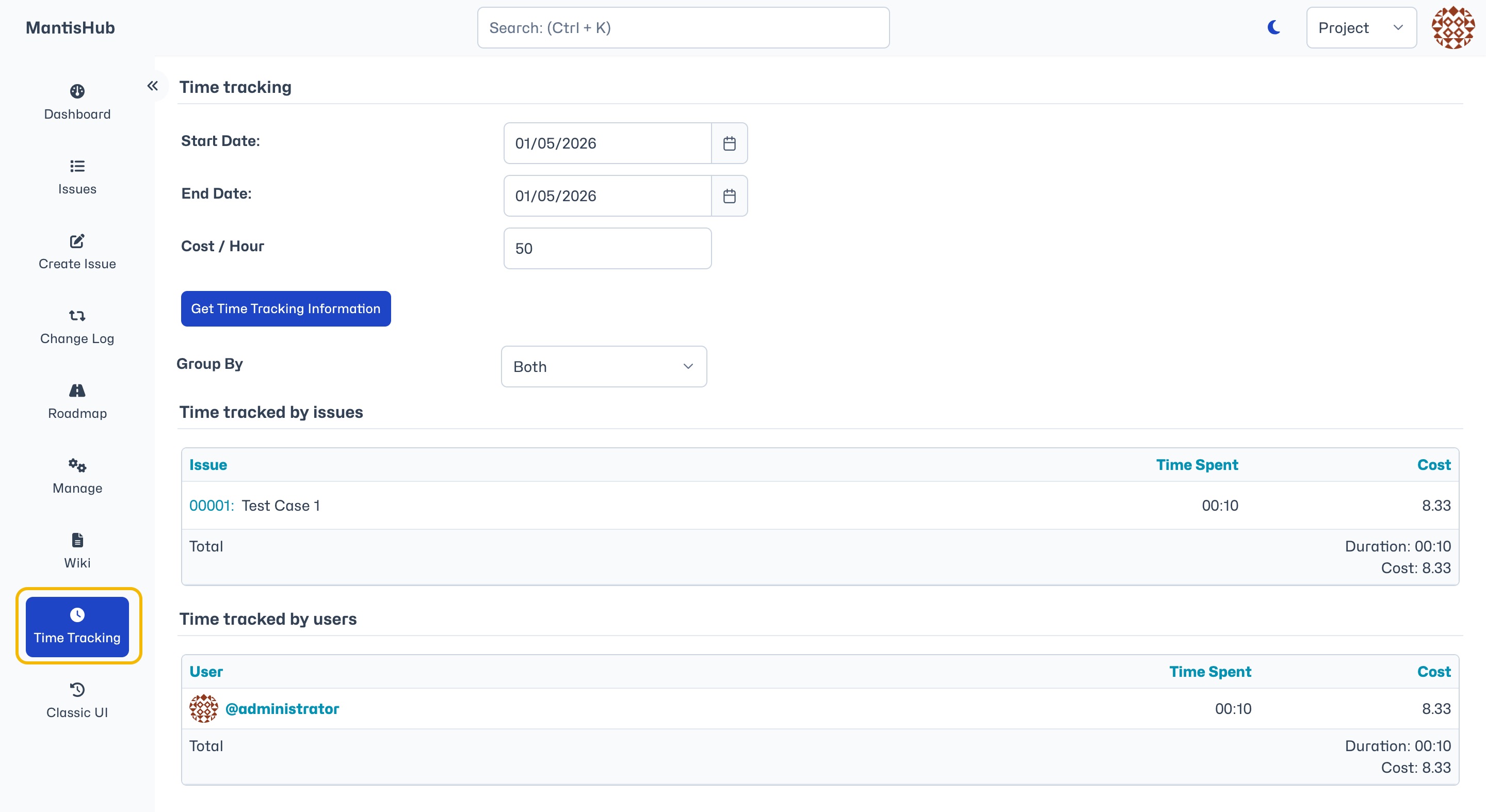The height and width of the screenshot is (812, 1486).
Task: Click the 8.33 cost for administrator
Action: [1436, 708]
